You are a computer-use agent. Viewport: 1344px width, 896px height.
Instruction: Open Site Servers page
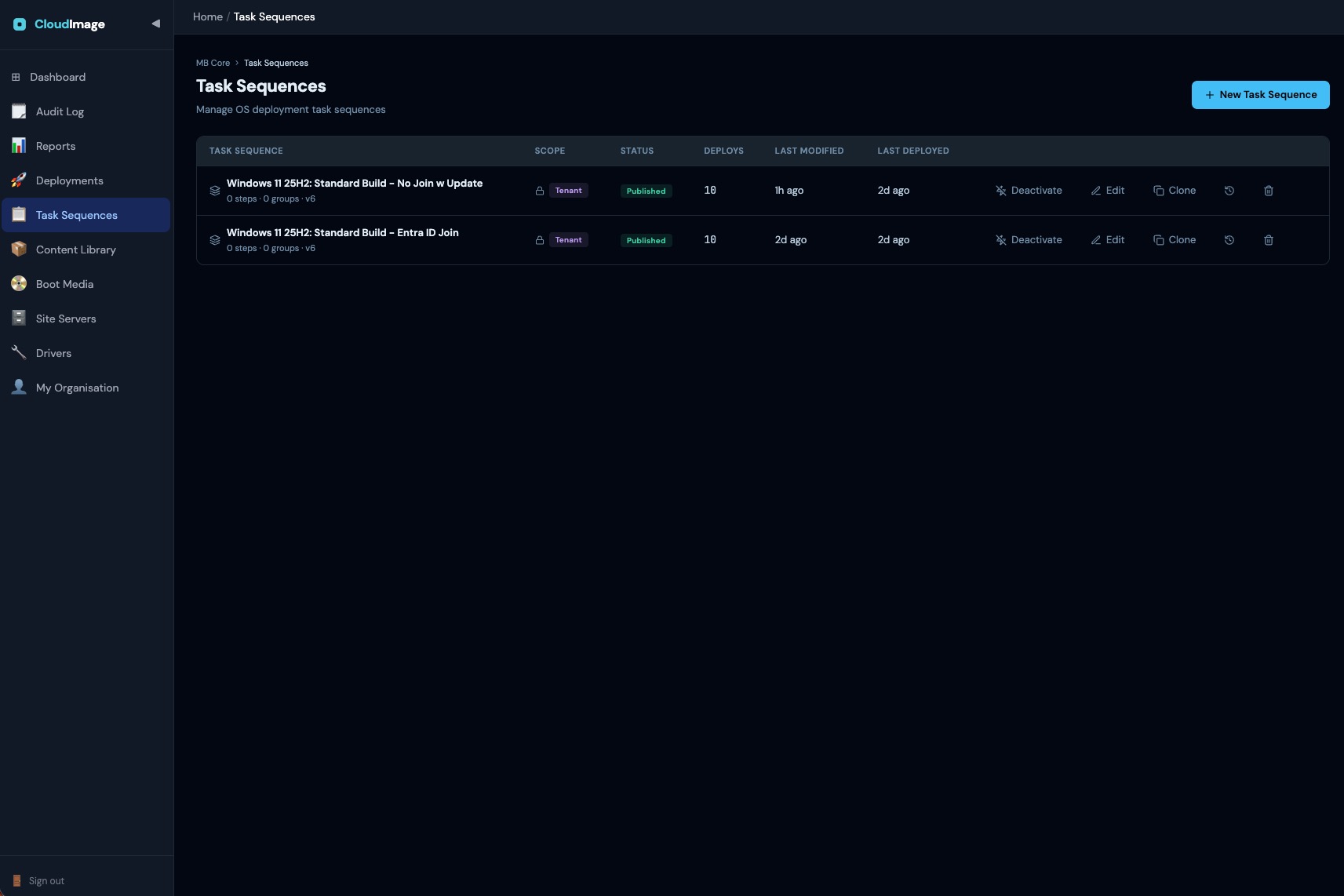(86, 319)
